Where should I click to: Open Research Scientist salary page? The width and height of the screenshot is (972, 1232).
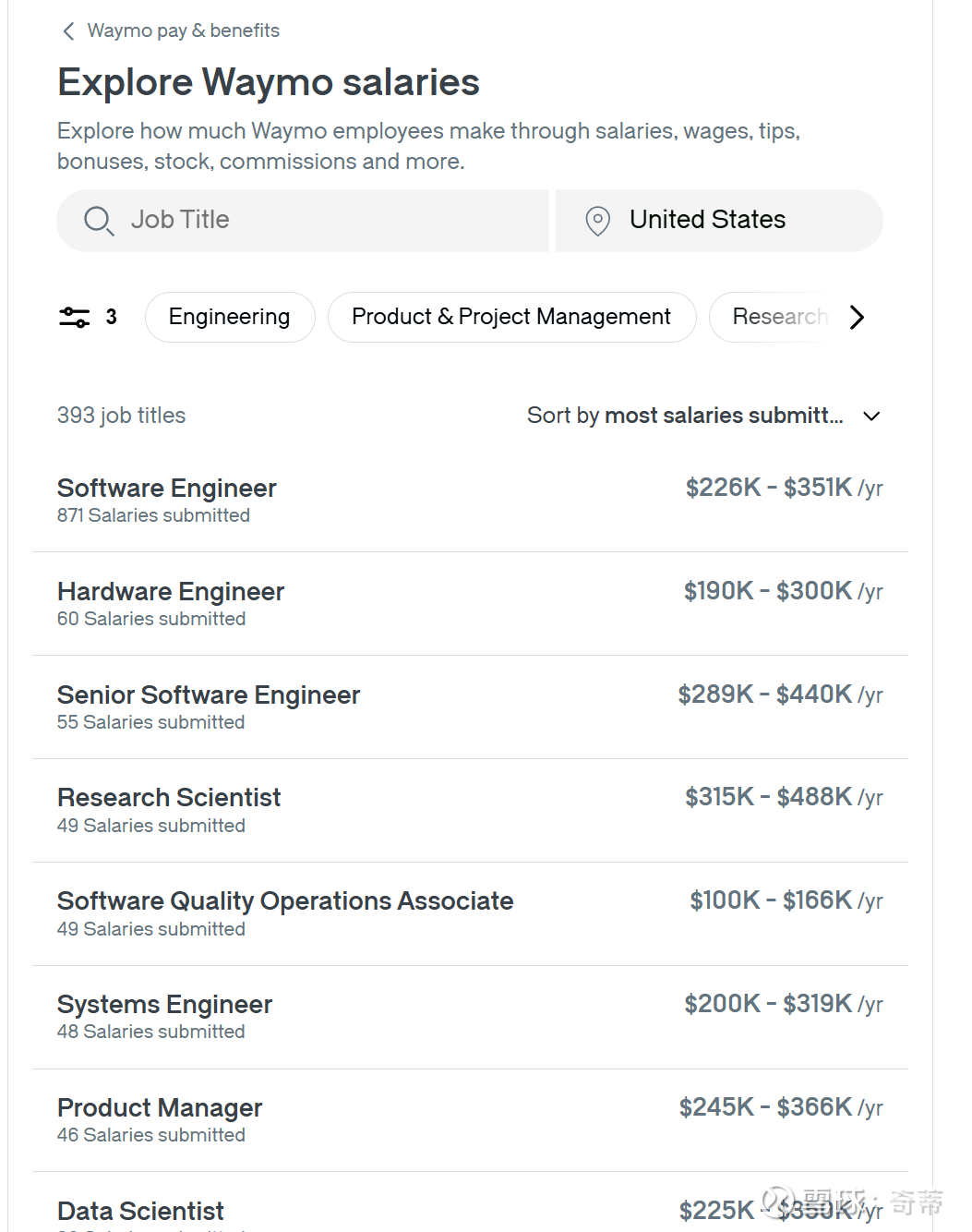point(169,798)
